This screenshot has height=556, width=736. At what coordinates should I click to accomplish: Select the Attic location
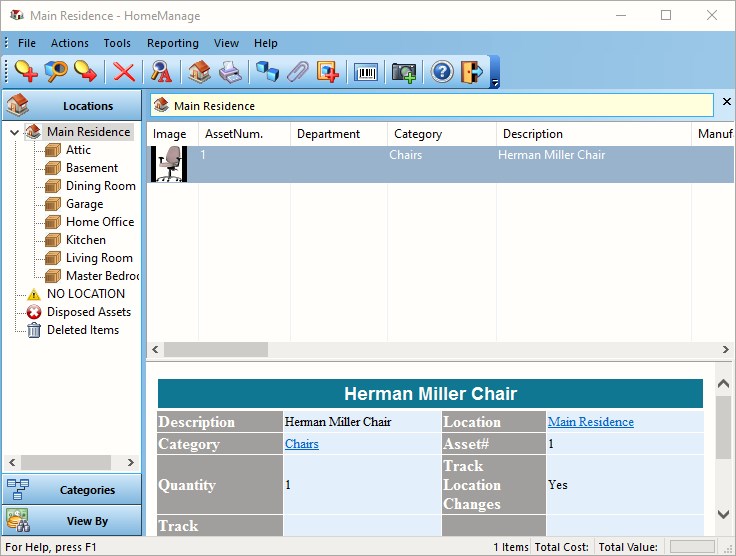(78, 150)
